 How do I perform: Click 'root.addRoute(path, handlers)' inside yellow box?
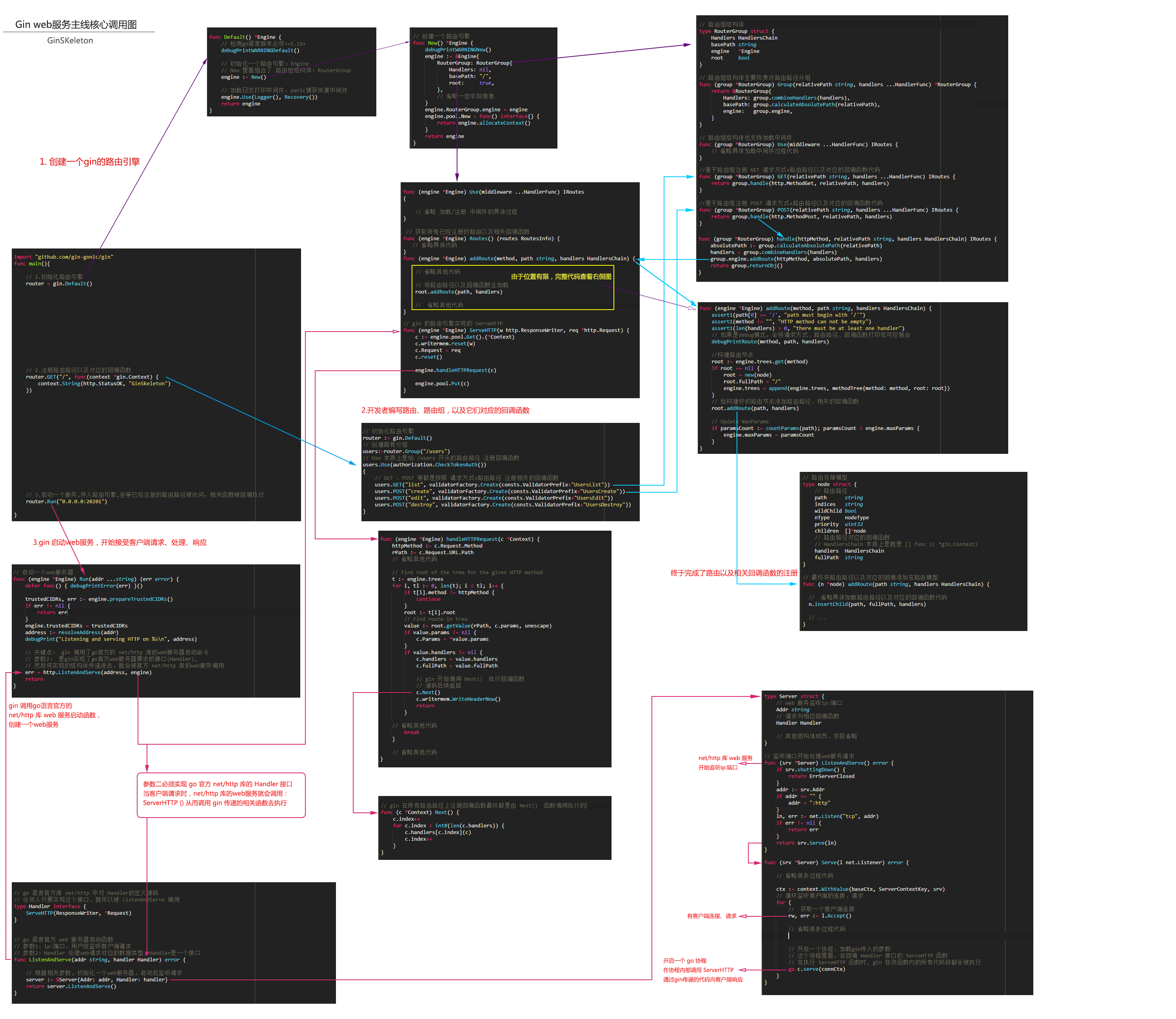459,292
